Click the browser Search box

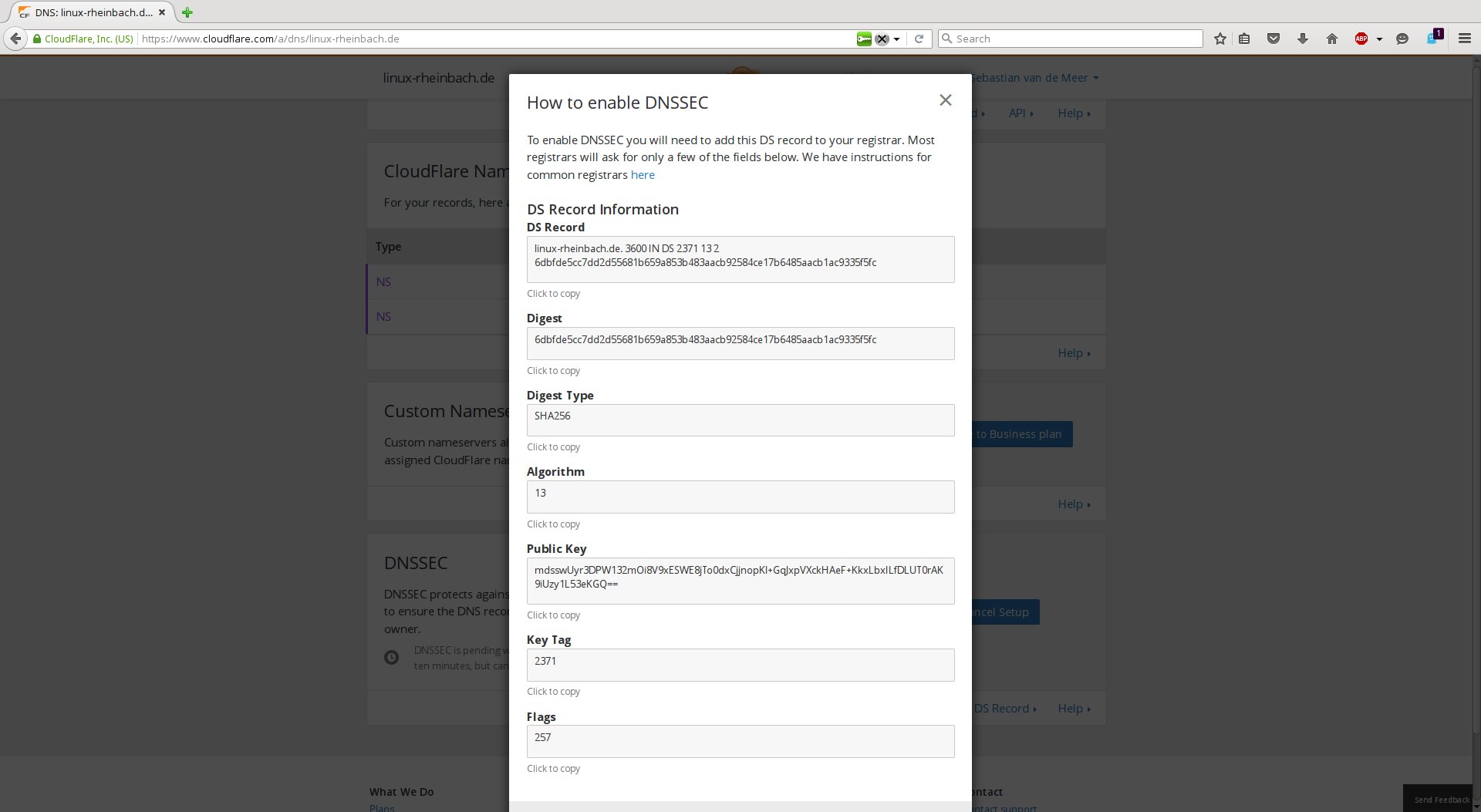click(1071, 39)
